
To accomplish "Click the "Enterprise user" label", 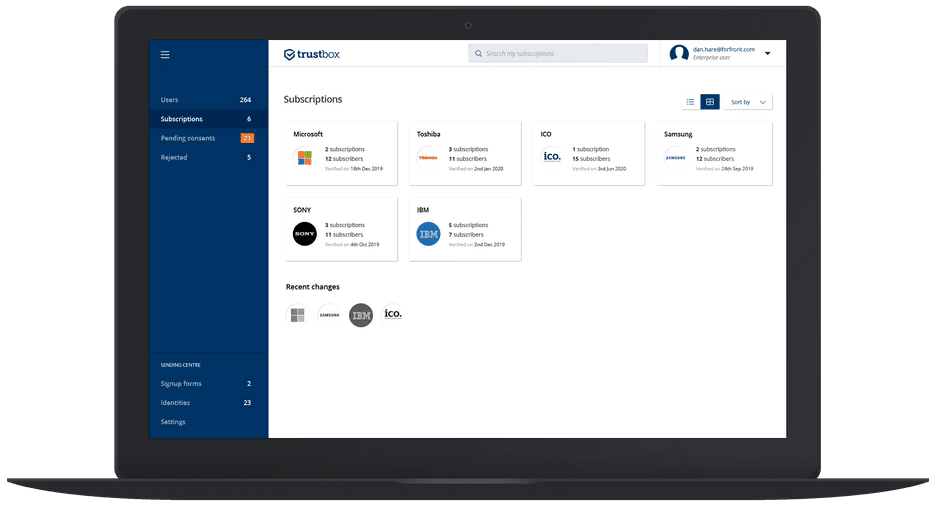I will [712, 58].
